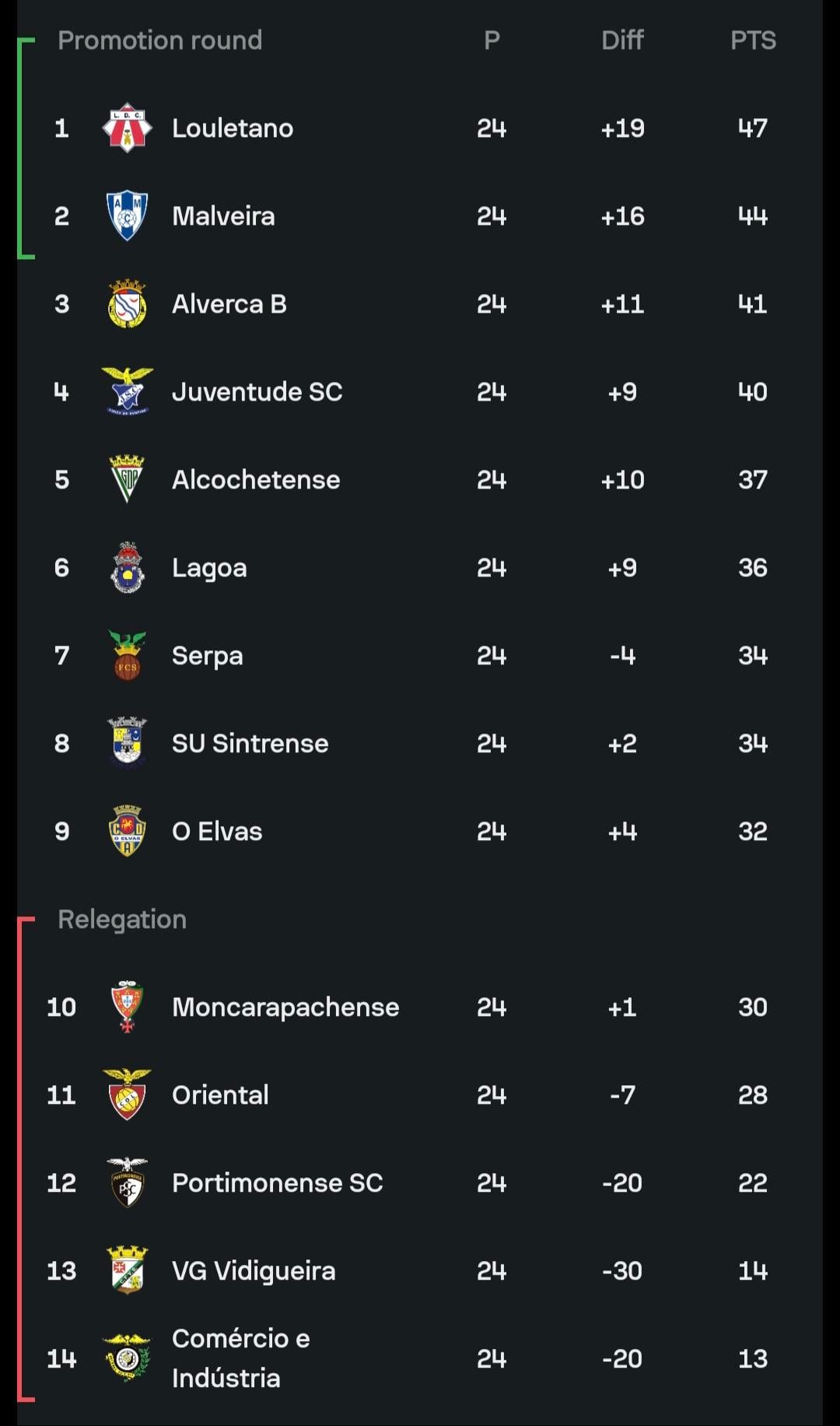Open the VG Vidigueira badge

(127, 1270)
